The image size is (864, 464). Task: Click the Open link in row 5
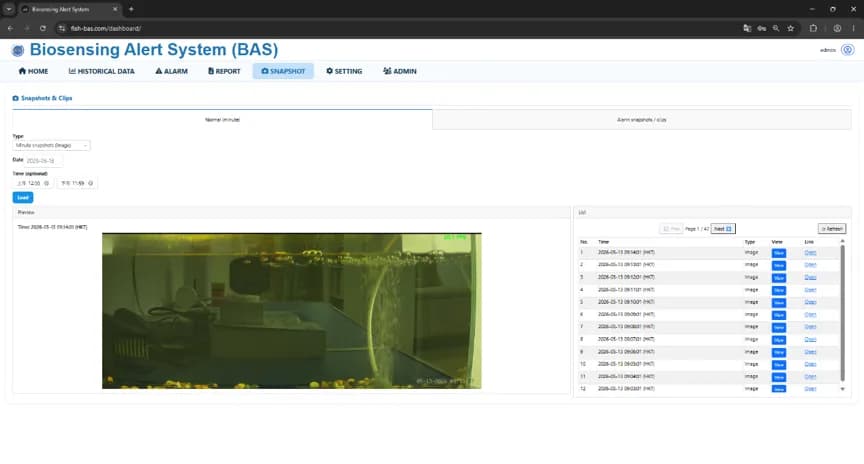(x=810, y=302)
